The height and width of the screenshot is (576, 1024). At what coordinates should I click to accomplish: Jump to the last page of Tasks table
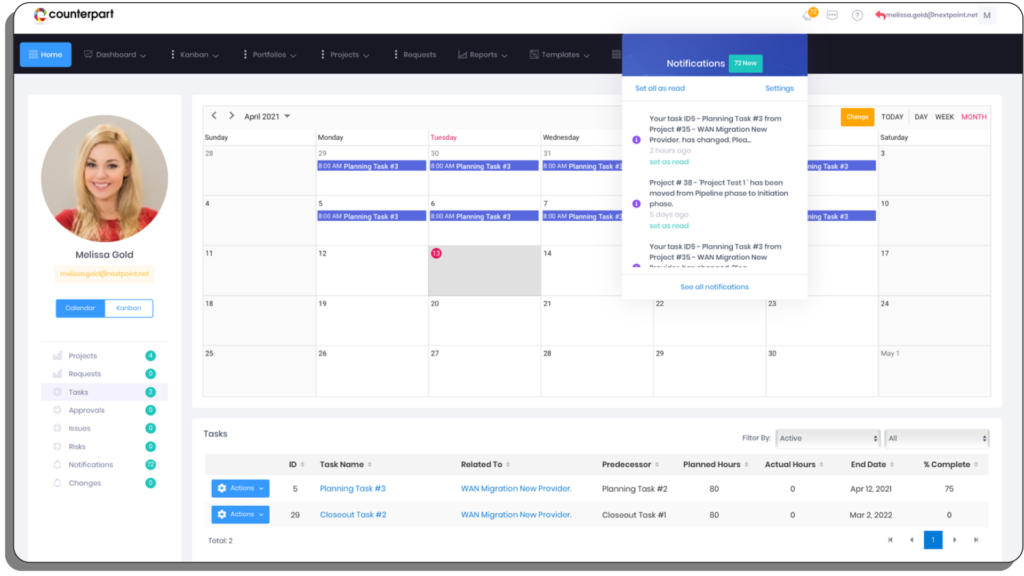[x=976, y=540]
